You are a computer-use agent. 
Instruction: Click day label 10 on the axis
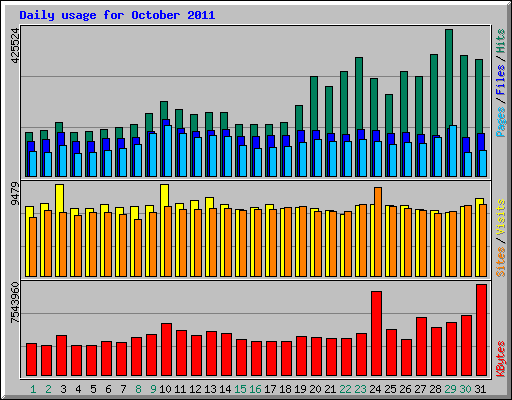[165, 389]
